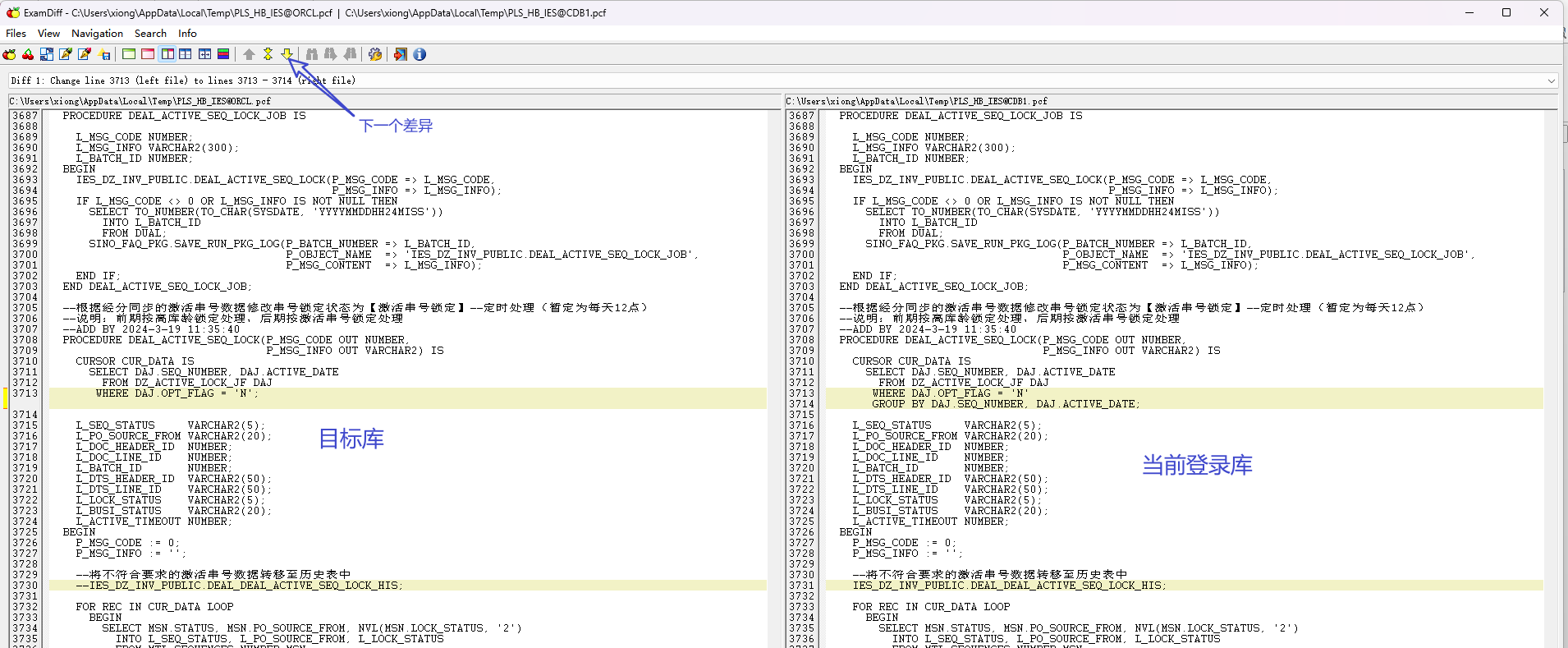Viewport: 1568px width, 648px height.
Task: Click L_SEQ_STATUS VARCHAR2(5) line in left pane
Action: point(171,425)
